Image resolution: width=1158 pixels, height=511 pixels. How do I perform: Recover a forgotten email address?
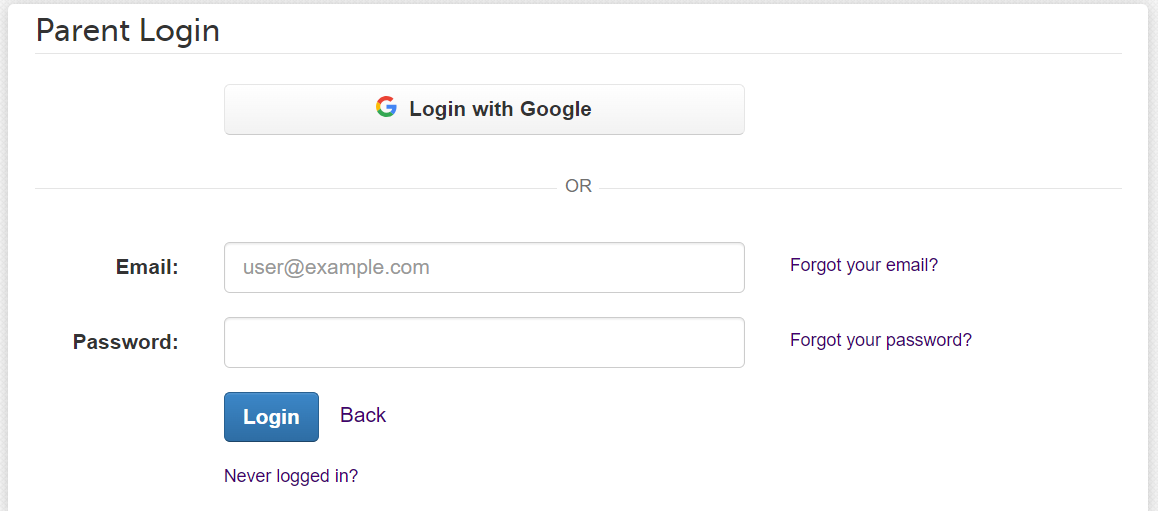tap(863, 265)
